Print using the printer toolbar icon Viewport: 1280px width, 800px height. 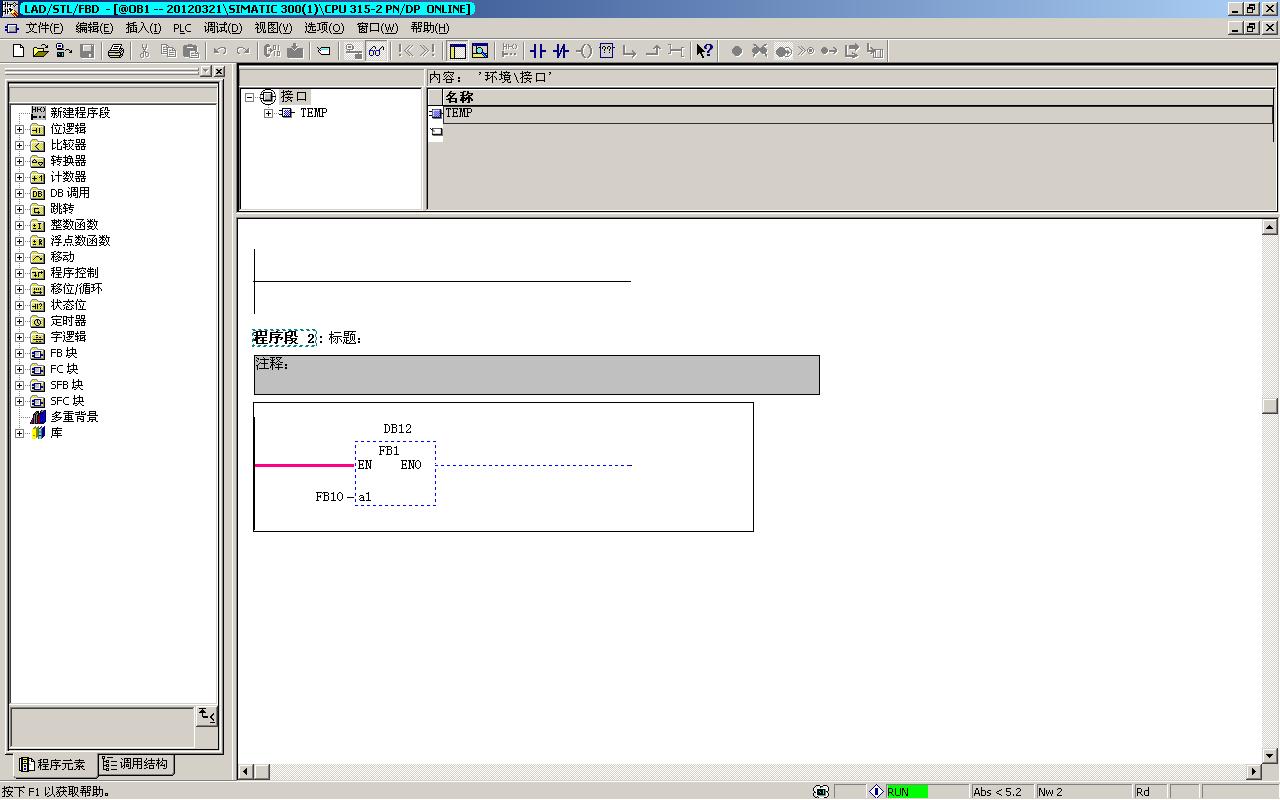click(x=116, y=51)
